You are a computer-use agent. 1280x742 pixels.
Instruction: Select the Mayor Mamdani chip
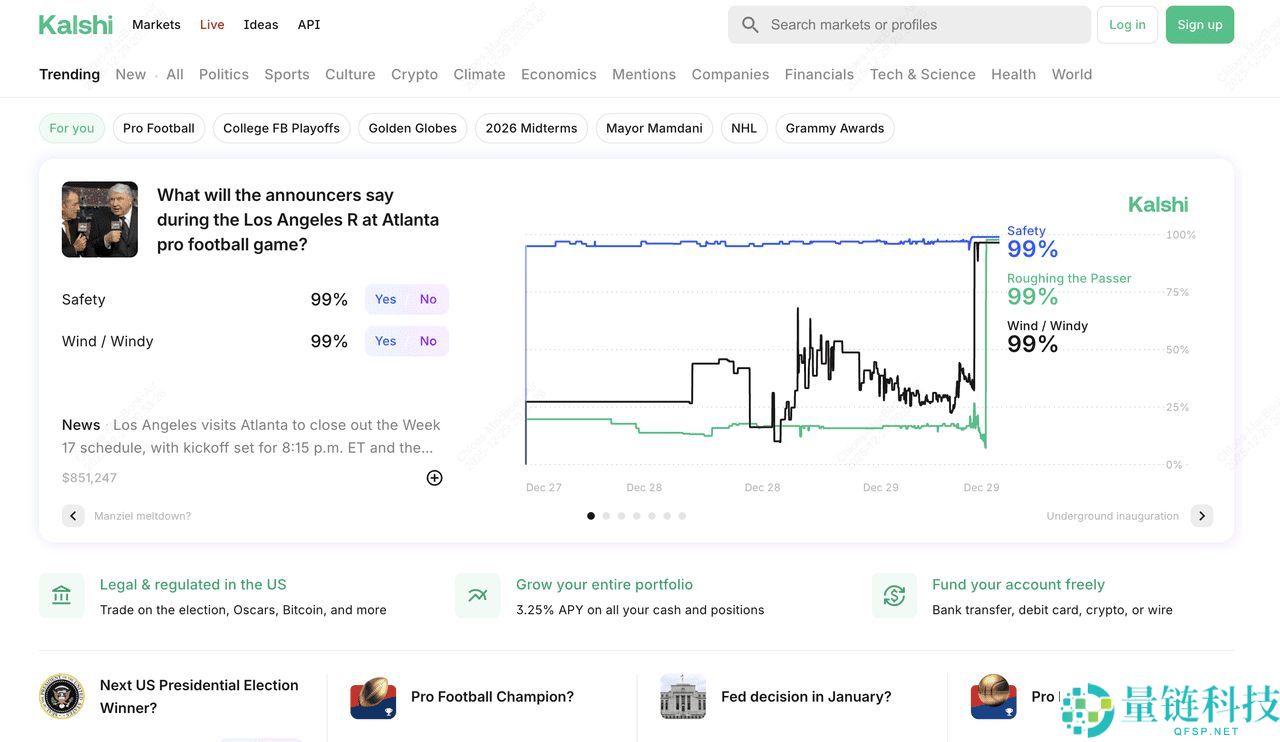point(654,128)
